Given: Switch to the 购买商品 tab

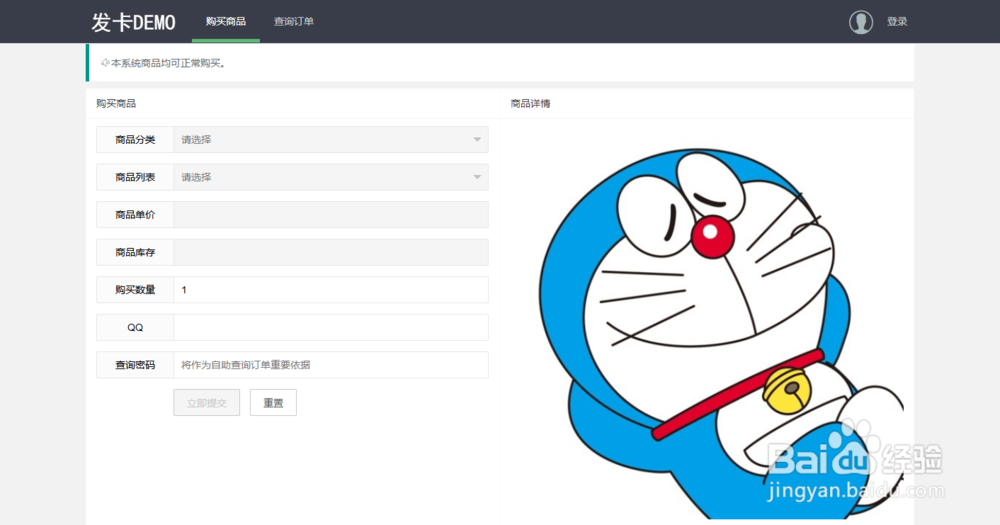Looking at the screenshot, I should click(x=226, y=22).
